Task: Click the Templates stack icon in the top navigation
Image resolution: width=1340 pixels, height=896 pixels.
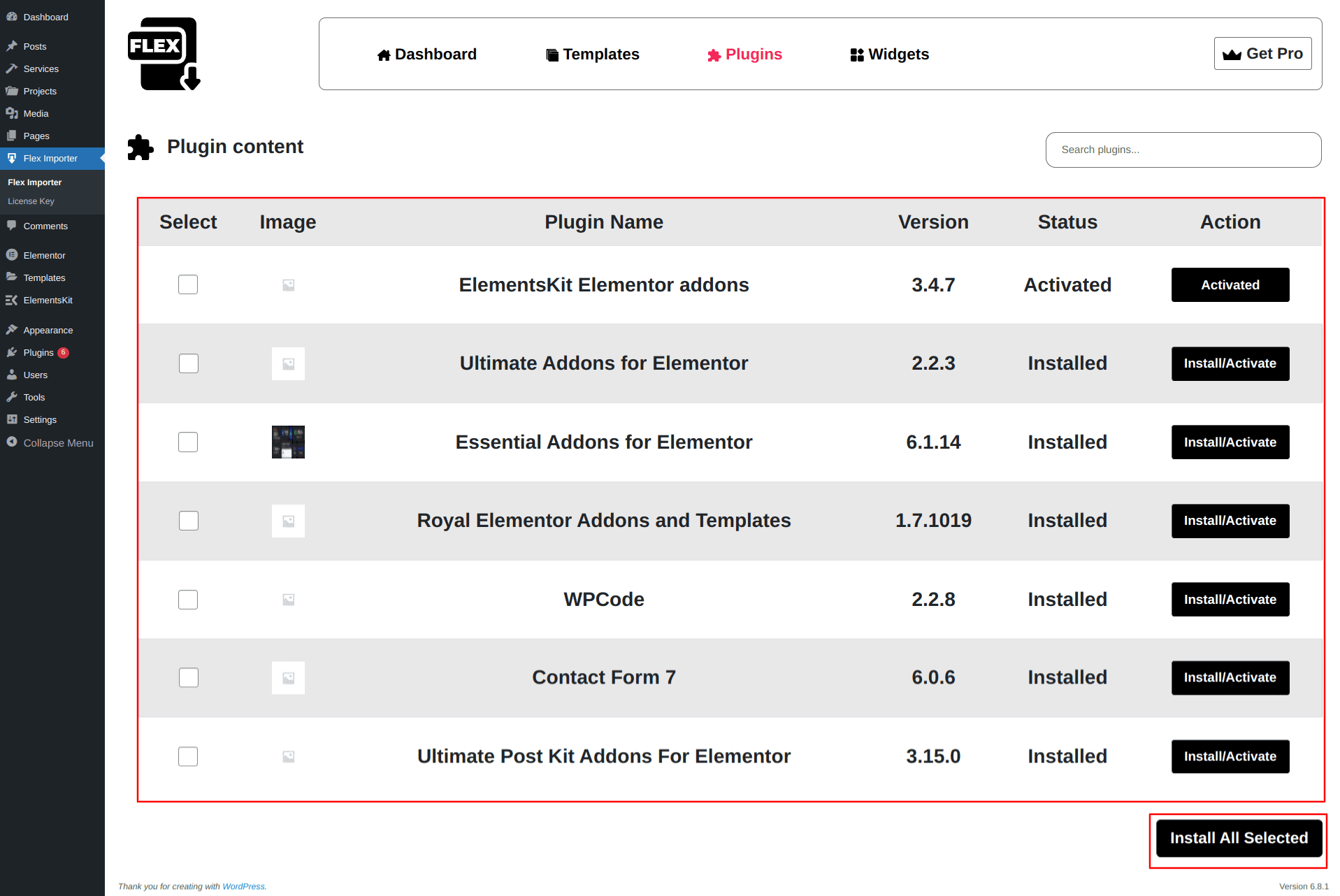Action: click(552, 55)
